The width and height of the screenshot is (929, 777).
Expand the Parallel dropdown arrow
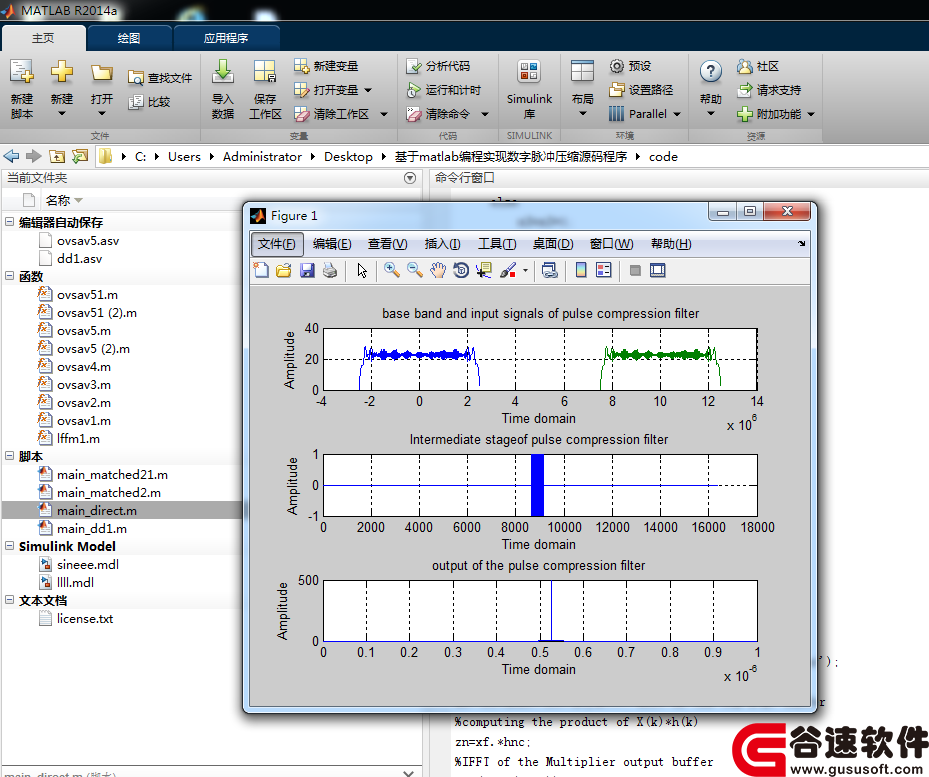[x=677, y=114]
